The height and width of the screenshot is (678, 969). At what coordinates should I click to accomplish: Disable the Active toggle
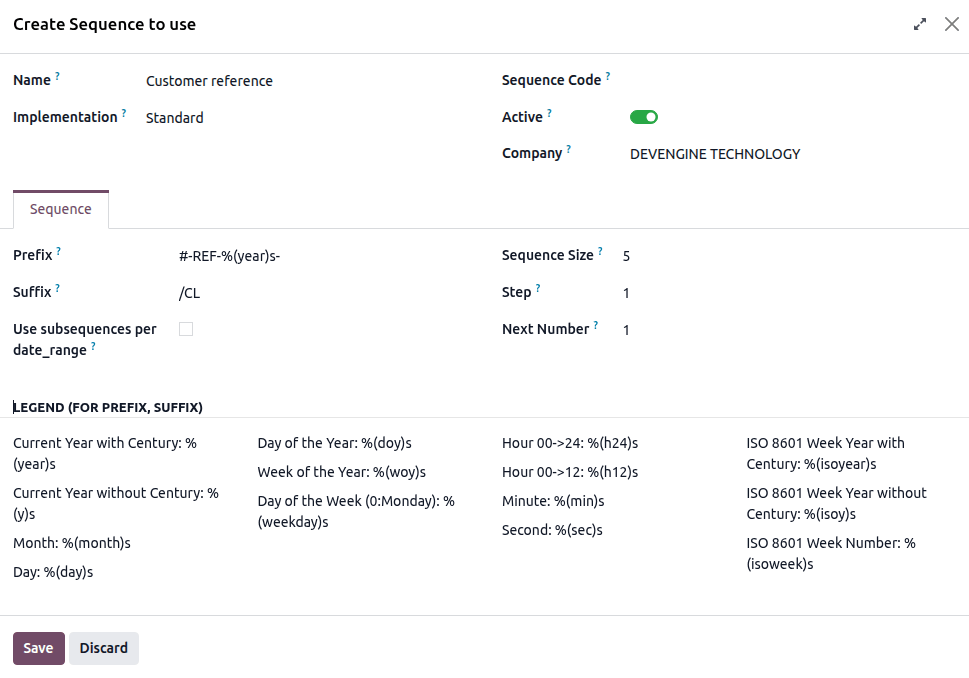click(644, 117)
